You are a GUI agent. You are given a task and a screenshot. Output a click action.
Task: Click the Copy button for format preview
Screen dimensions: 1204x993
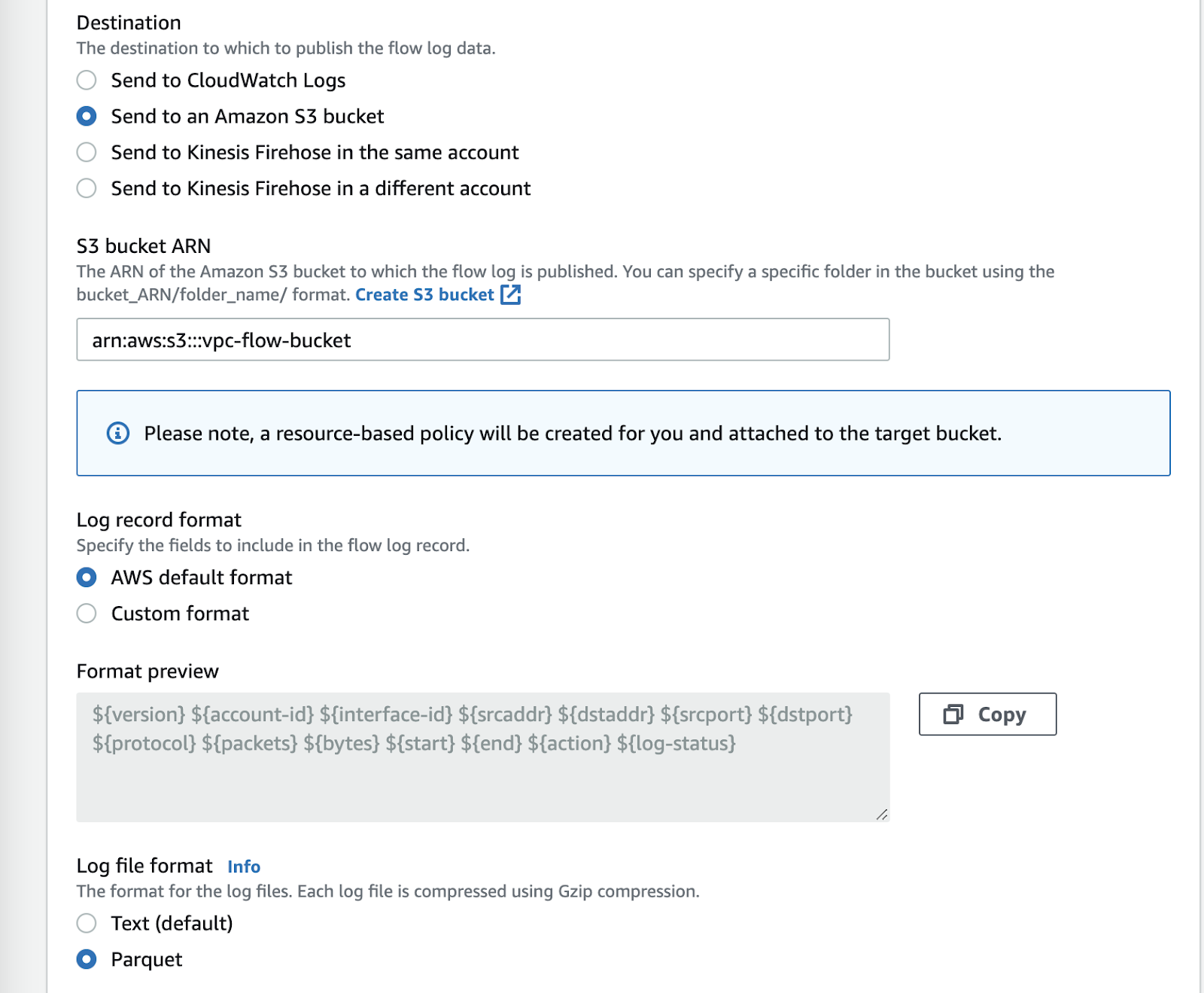(x=987, y=714)
